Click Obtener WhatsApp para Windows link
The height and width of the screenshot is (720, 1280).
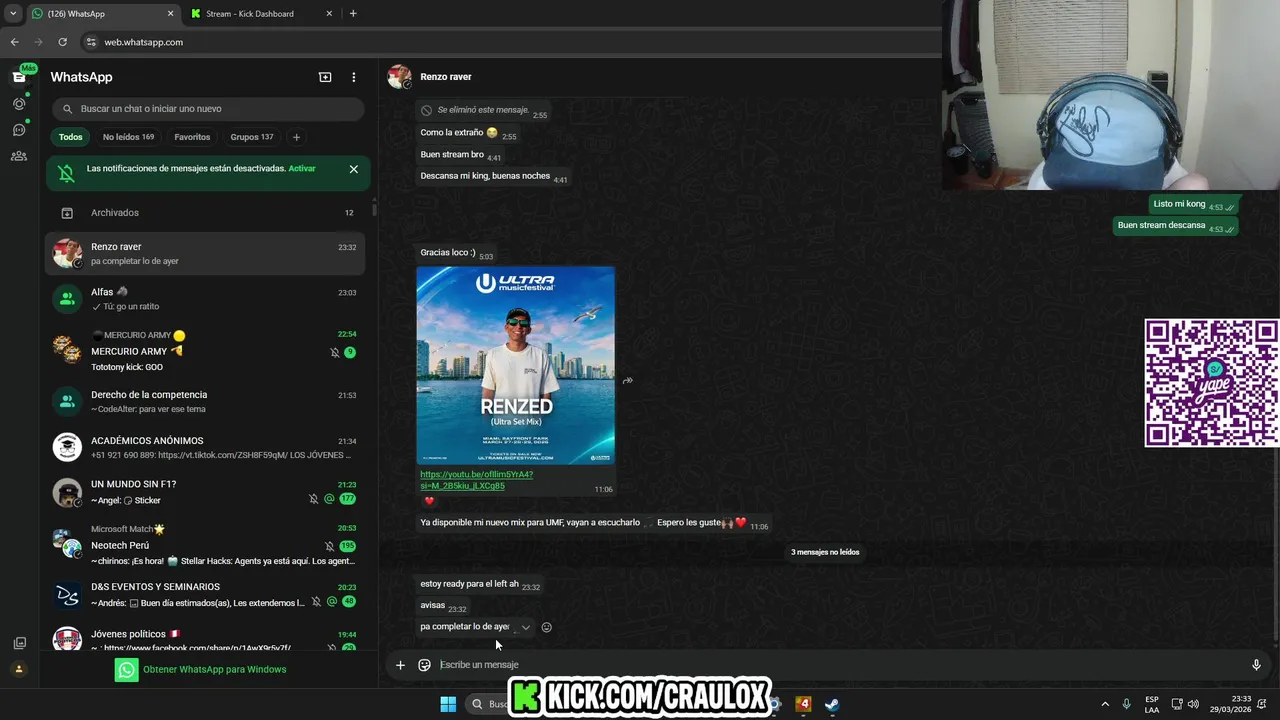[x=215, y=669]
